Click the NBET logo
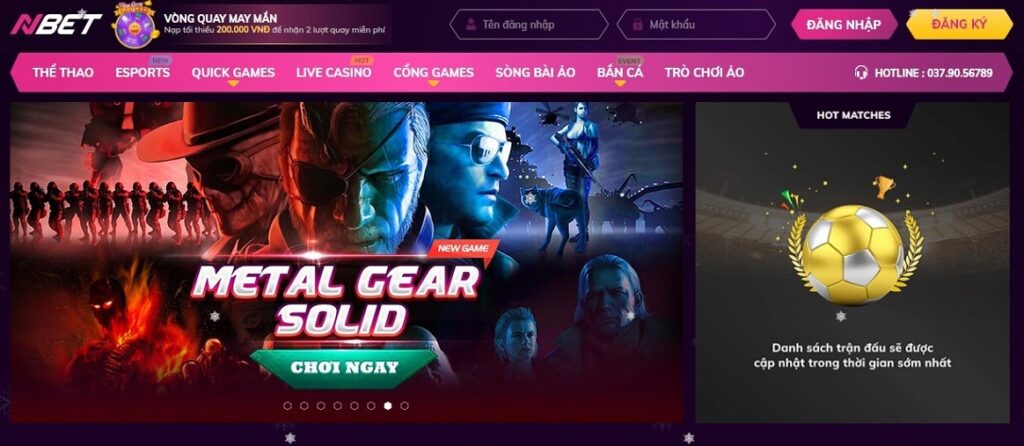This screenshot has width=1024, height=446. (56, 24)
